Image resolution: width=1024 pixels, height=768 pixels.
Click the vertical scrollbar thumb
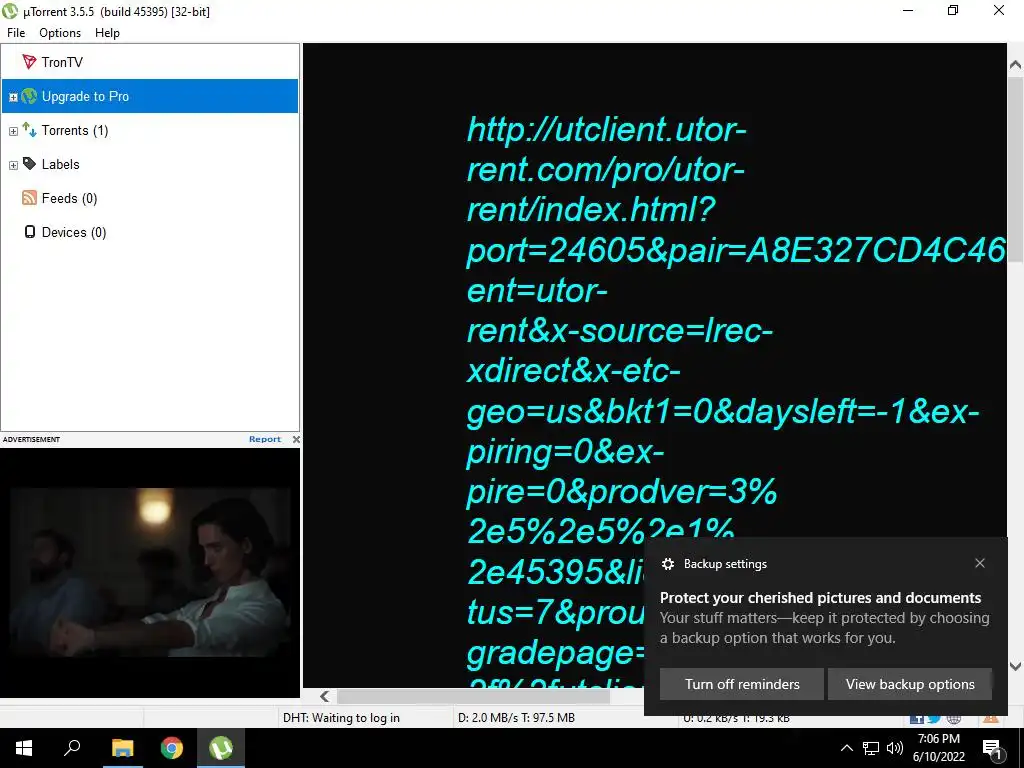1015,168
